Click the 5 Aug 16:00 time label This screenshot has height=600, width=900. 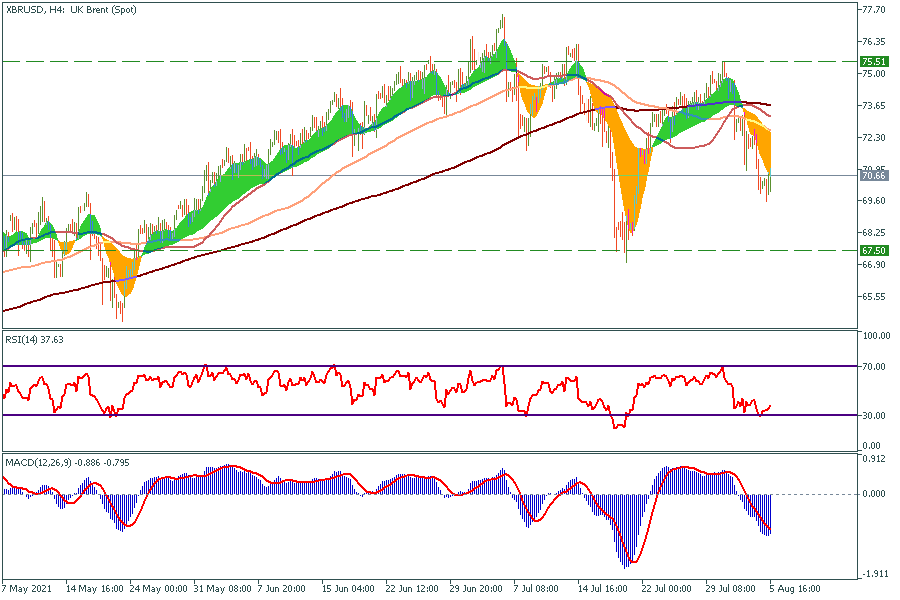tap(795, 589)
